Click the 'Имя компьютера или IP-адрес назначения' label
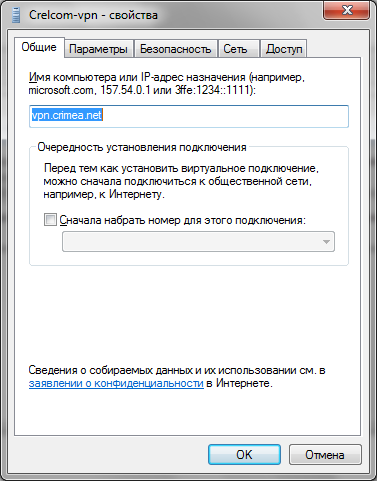Image resolution: width=377 pixels, height=481 pixels. (166, 84)
